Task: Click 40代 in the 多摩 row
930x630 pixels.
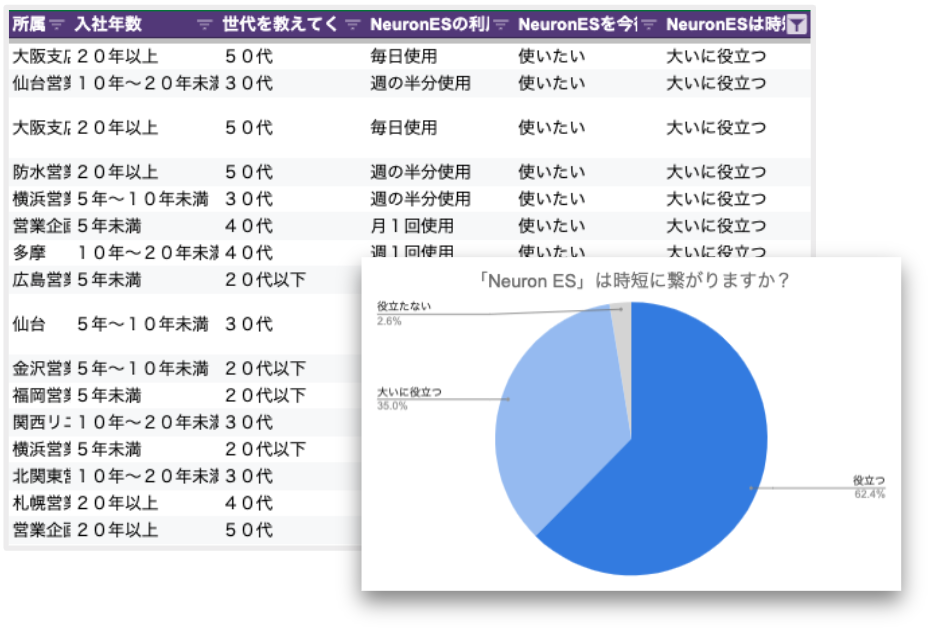Action: pos(249,253)
